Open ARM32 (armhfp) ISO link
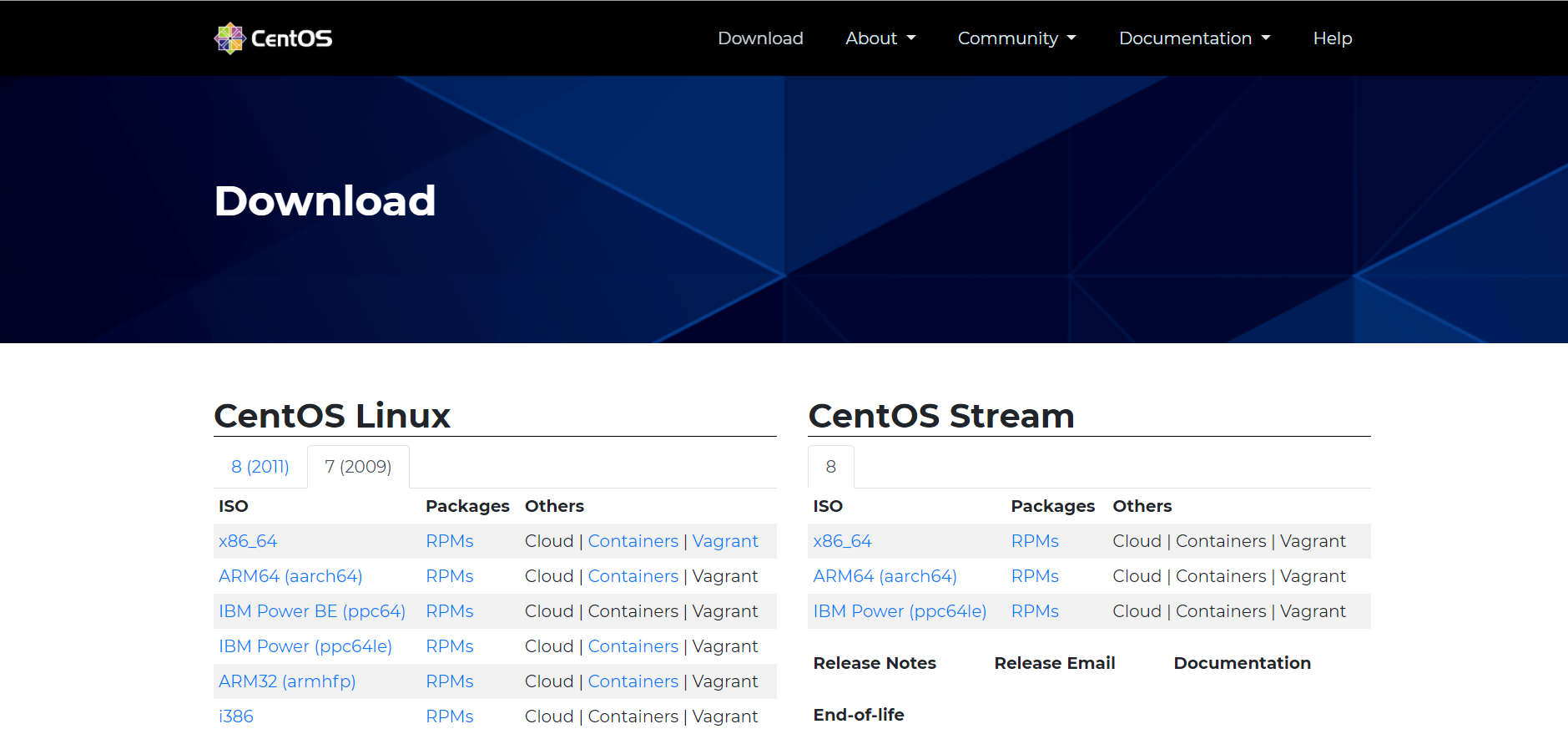1568x729 pixels. click(x=287, y=681)
